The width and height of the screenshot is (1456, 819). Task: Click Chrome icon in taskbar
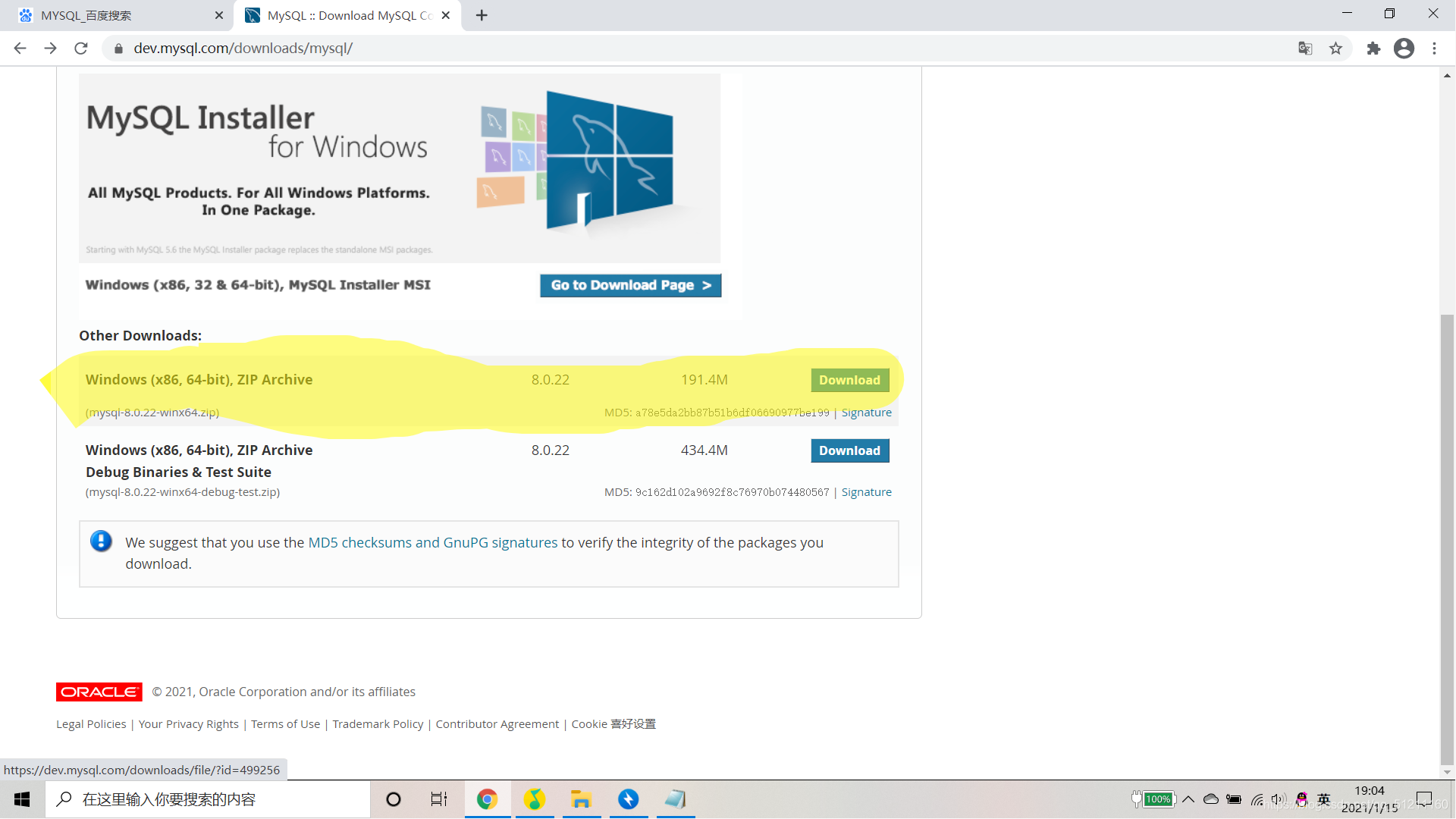click(x=487, y=799)
